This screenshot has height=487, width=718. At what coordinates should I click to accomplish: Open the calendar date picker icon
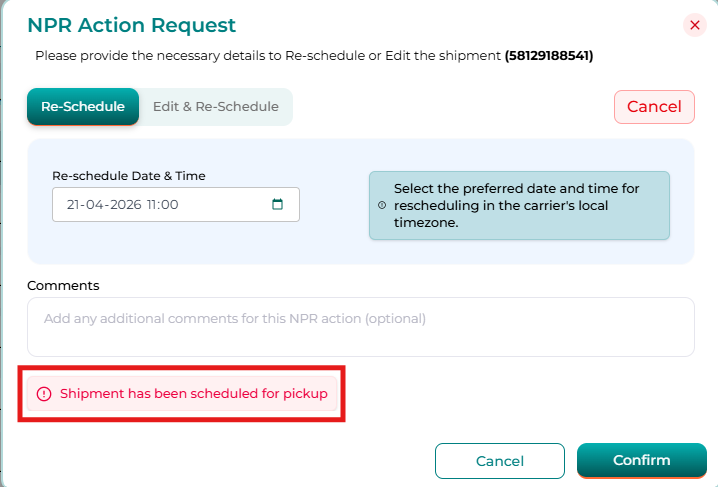pos(278,205)
